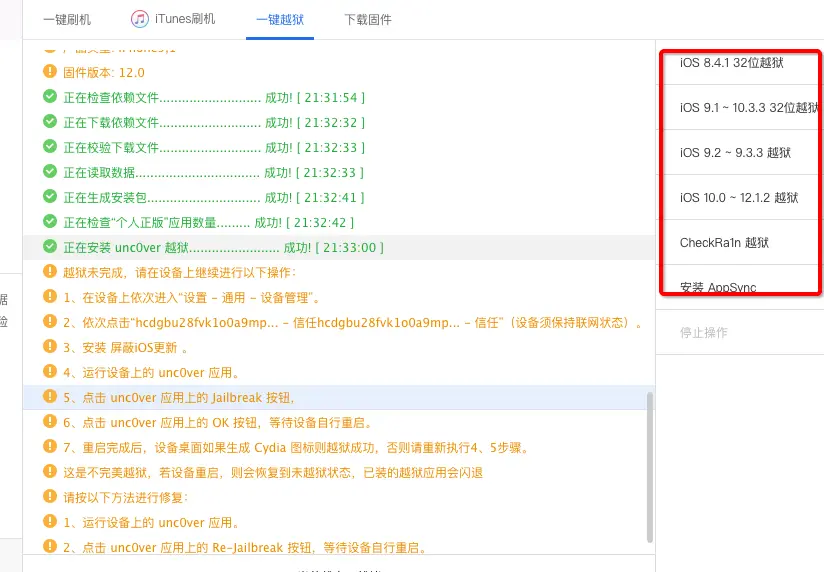Open the 一键刷机 tab
The width and height of the screenshot is (824, 572).
point(67,20)
